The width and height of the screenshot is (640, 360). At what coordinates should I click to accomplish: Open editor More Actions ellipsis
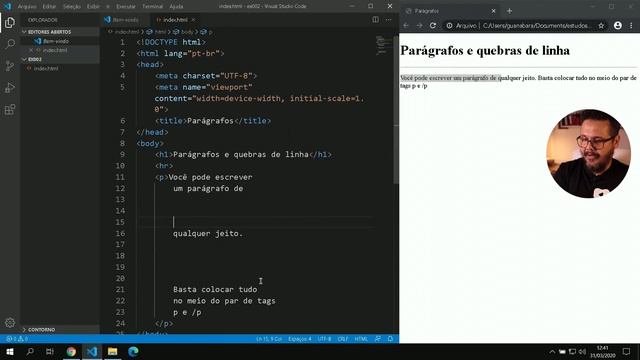(x=389, y=20)
